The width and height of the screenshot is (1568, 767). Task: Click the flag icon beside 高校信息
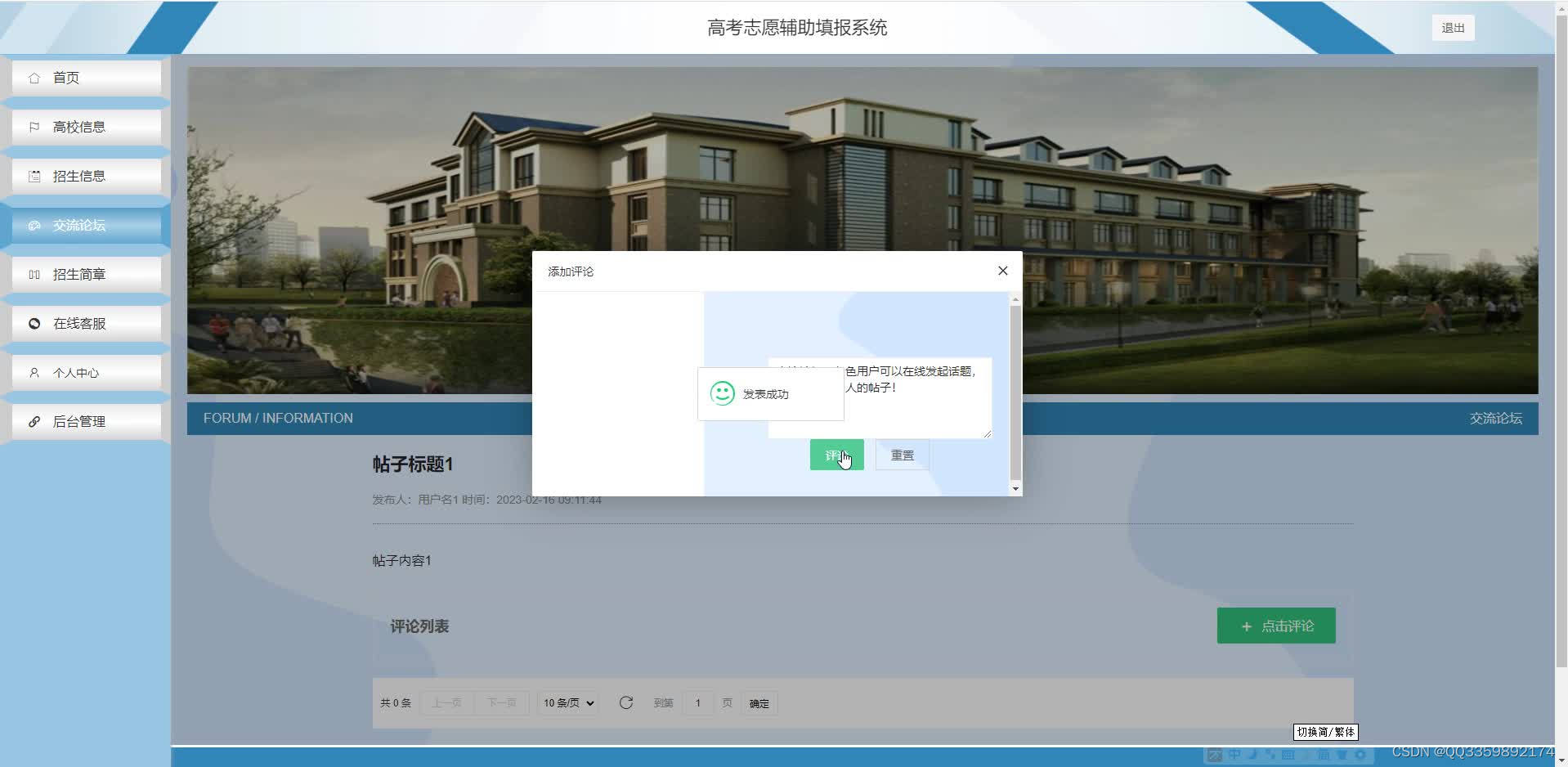click(34, 128)
